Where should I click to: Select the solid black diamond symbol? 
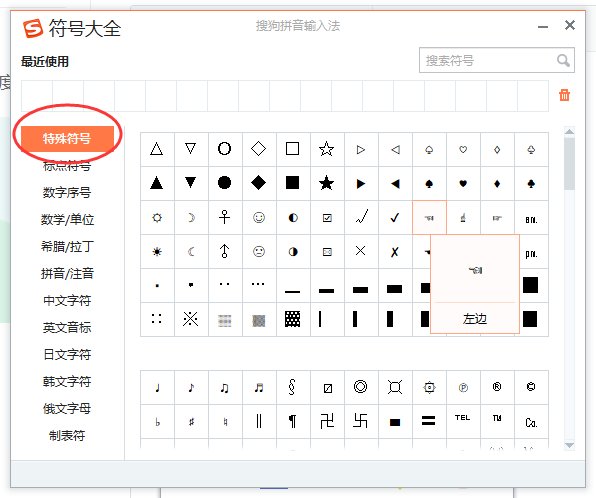click(258, 183)
